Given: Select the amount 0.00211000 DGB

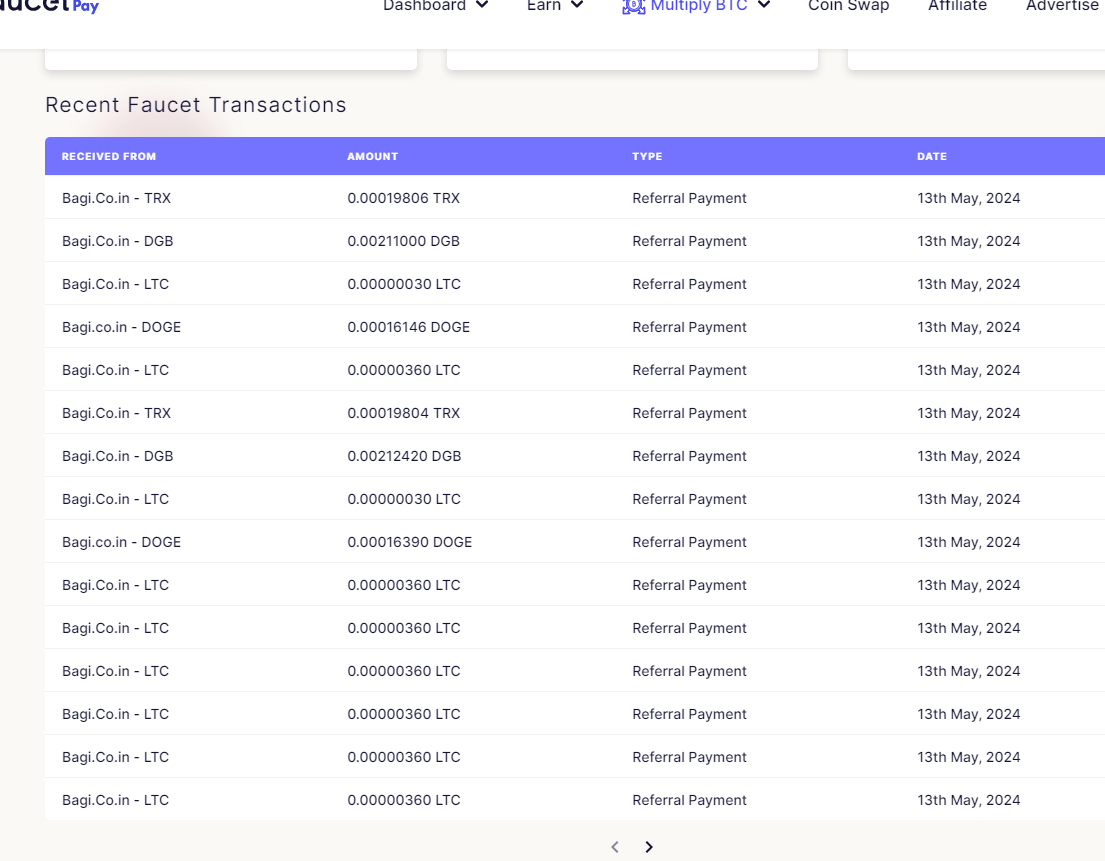Looking at the screenshot, I should point(403,241).
